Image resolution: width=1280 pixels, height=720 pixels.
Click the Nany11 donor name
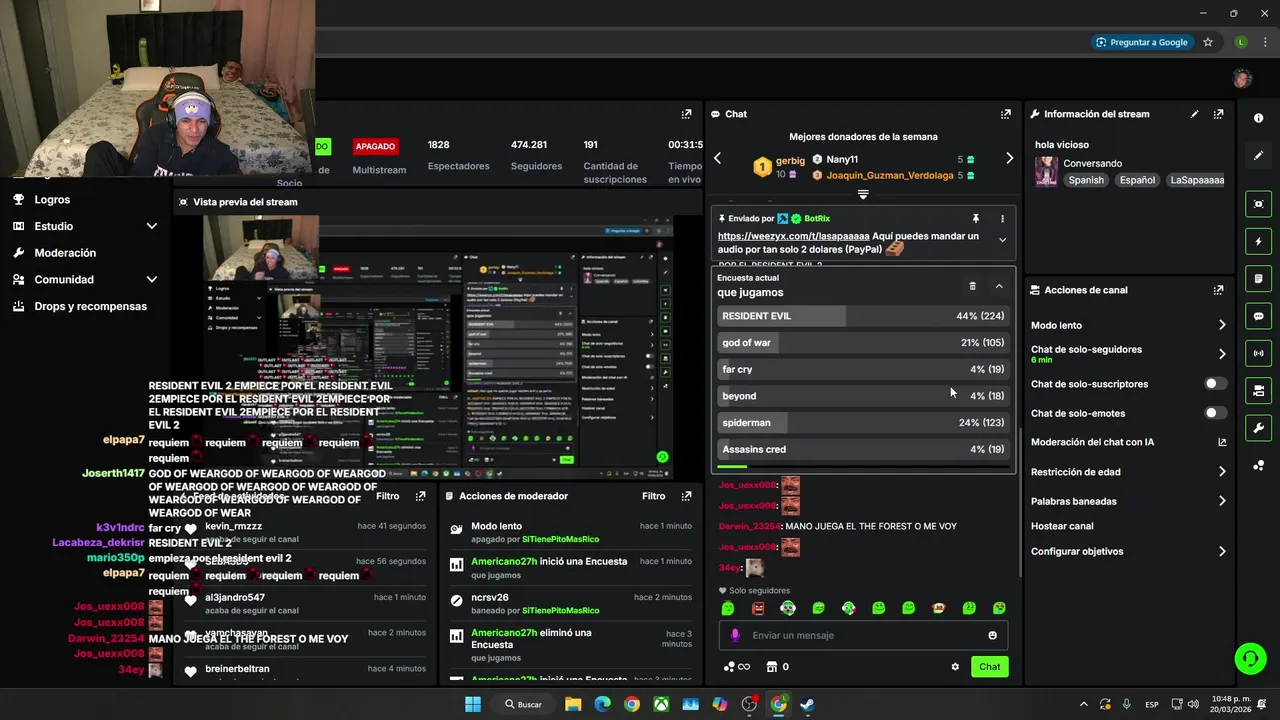(842, 159)
